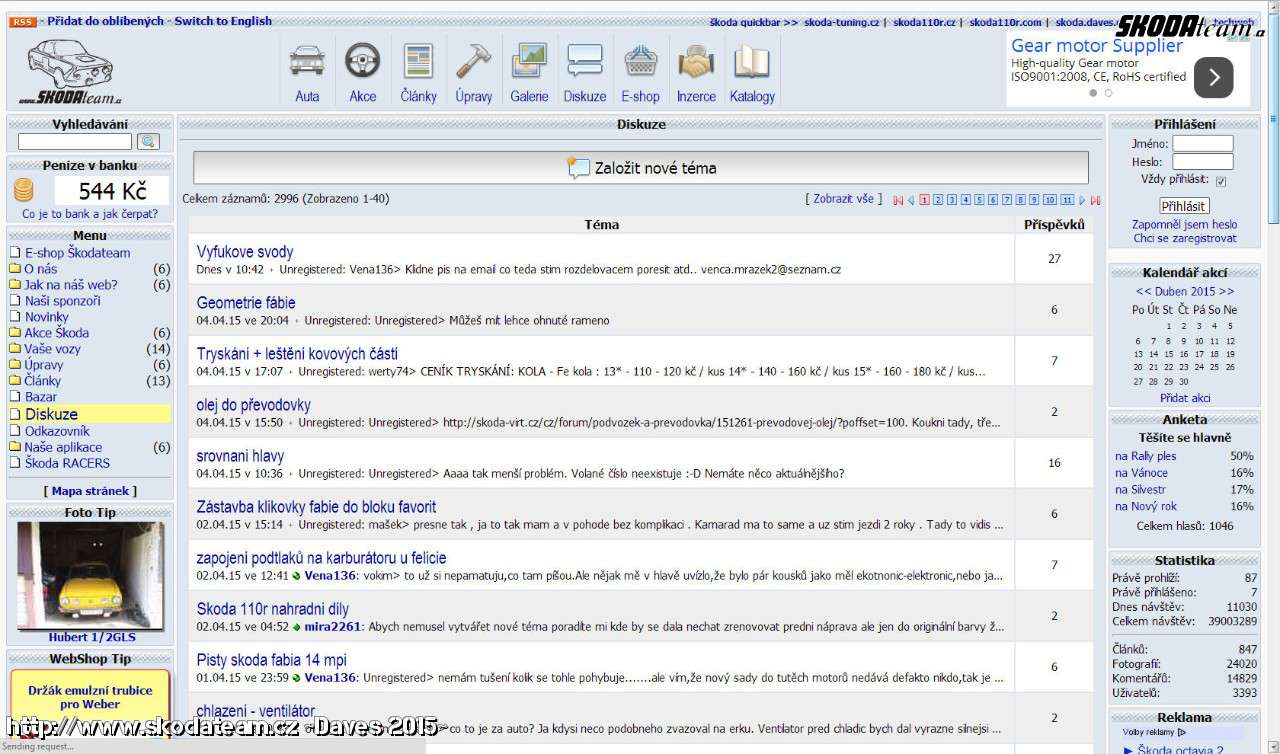The image size is (1280, 754).
Task: Go to first page of topics
Action: pos(898,200)
